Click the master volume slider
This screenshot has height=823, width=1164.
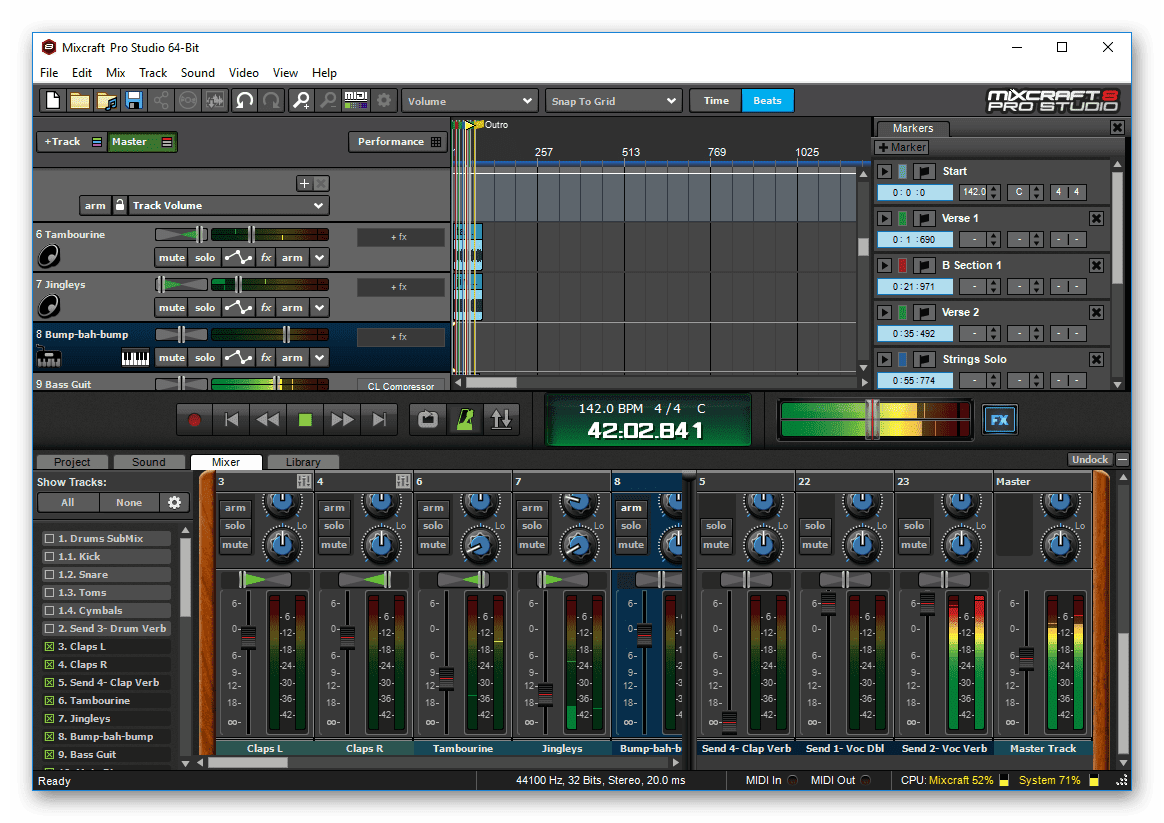pyautogui.click(x=873, y=419)
